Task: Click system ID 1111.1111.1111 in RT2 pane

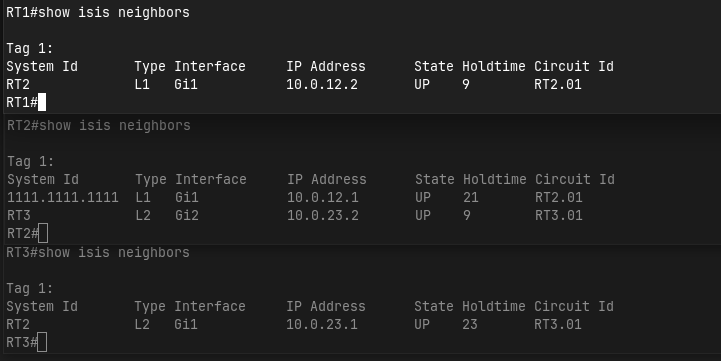Action: point(63,198)
